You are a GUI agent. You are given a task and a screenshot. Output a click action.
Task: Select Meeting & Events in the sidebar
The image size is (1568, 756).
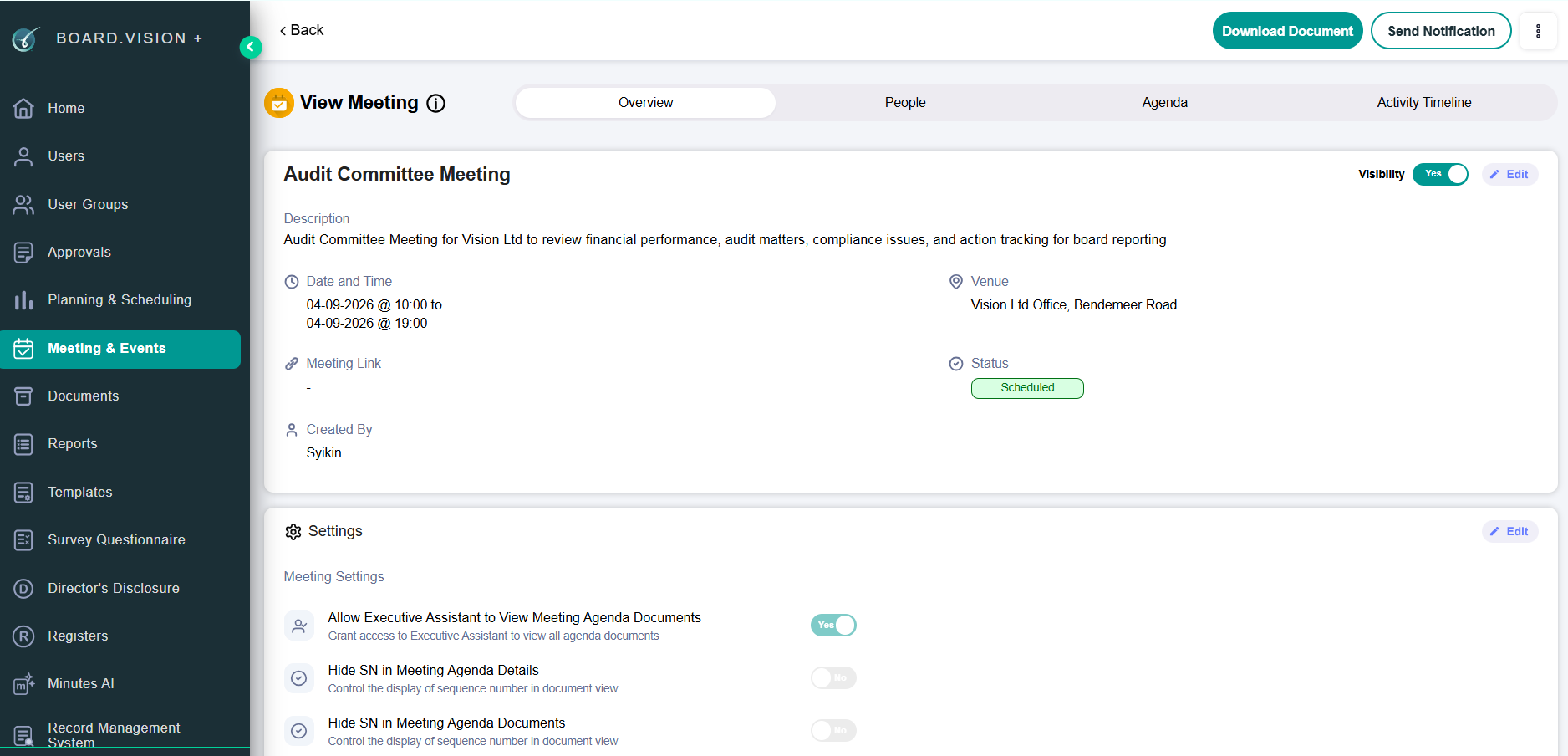(120, 349)
